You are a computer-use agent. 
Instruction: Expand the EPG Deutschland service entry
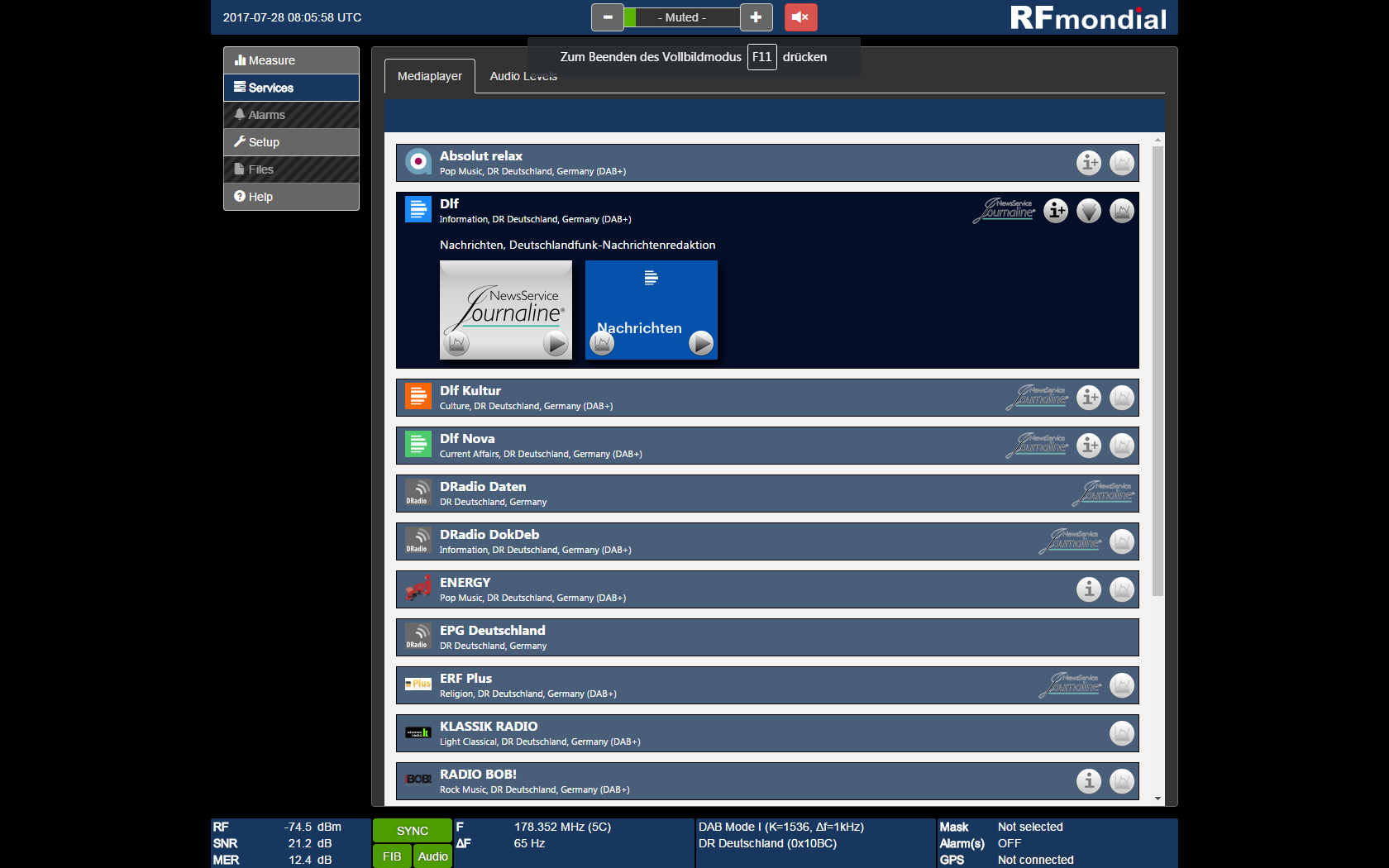[x=661, y=637]
